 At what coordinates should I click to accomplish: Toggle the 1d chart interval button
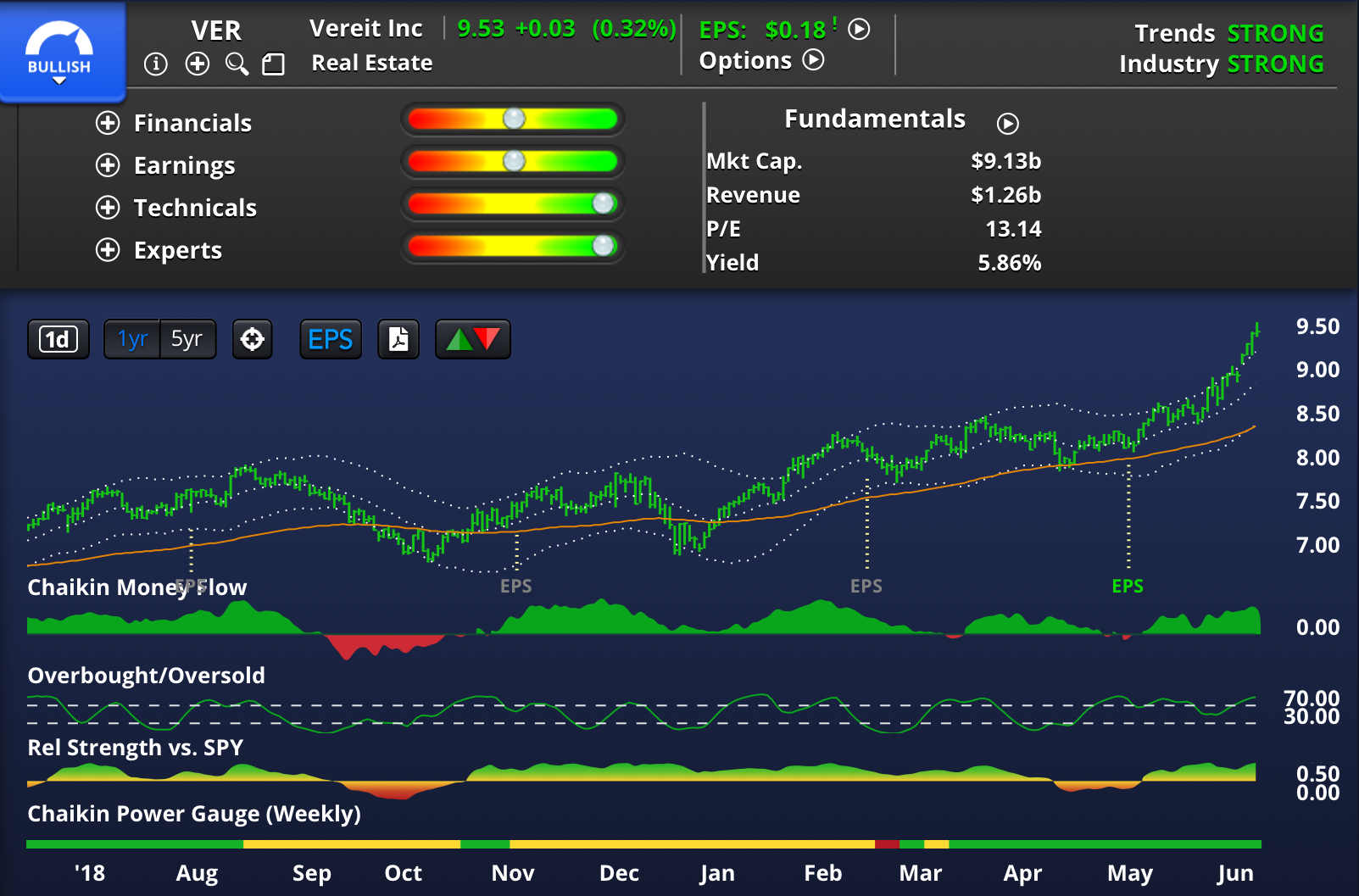(x=58, y=340)
